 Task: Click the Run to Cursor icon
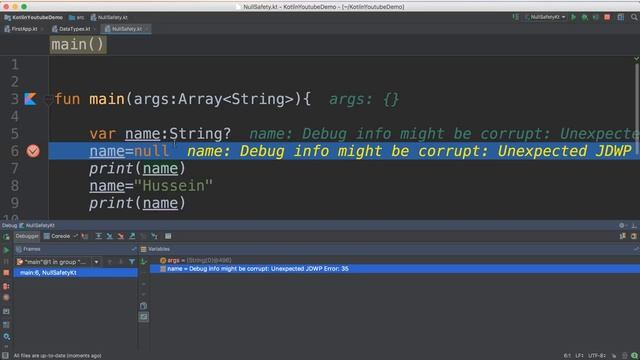(154, 236)
